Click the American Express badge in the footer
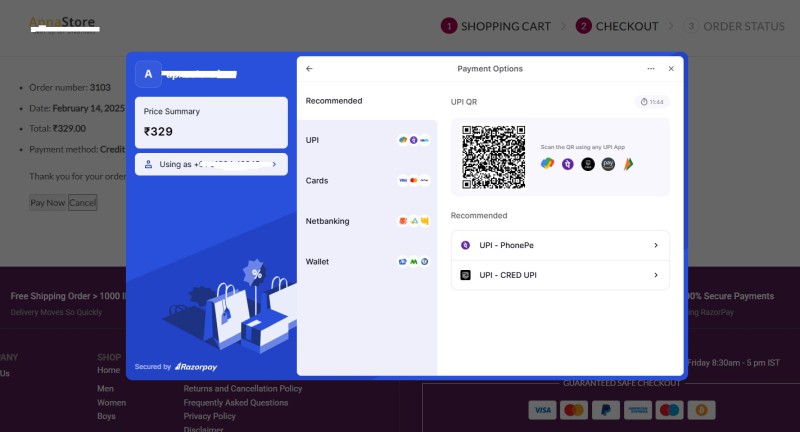This screenshot has height=432, width=800. click(638, 410)
